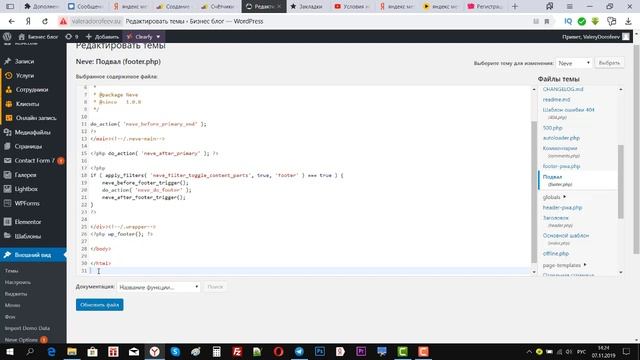Open the Темы submenu link

point(11,271)
